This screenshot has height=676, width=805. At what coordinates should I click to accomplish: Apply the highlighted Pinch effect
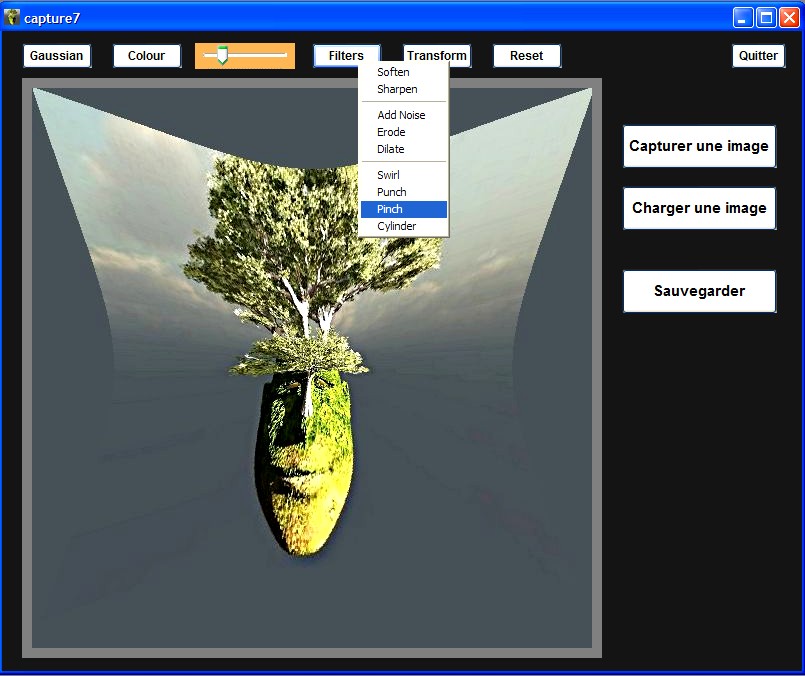coord(404,209)
